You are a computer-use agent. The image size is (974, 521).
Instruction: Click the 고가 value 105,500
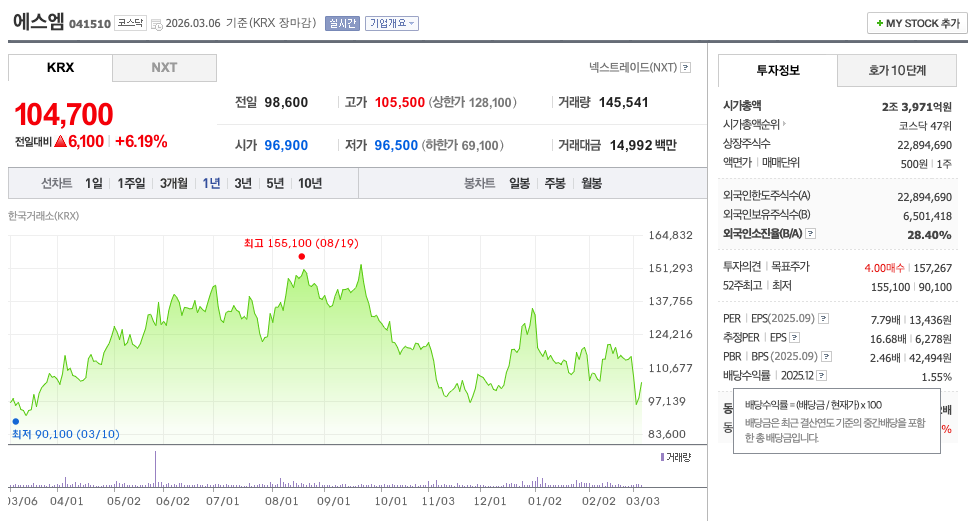[x=399, y=102]
